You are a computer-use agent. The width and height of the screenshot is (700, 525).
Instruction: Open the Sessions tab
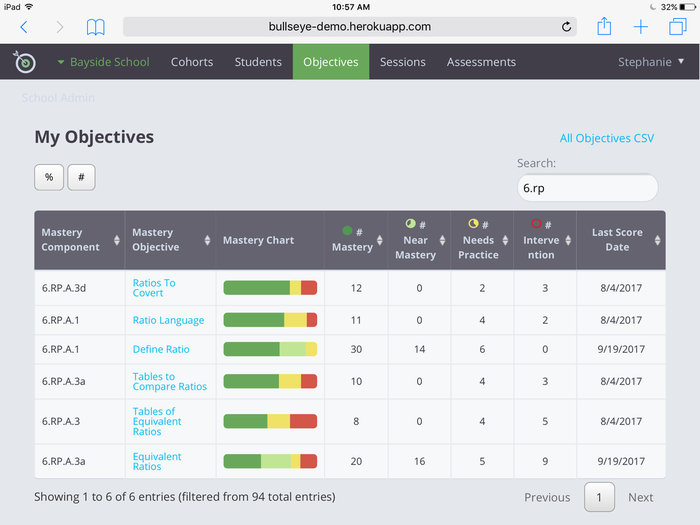pyautogui.click(x=403, y=62)
